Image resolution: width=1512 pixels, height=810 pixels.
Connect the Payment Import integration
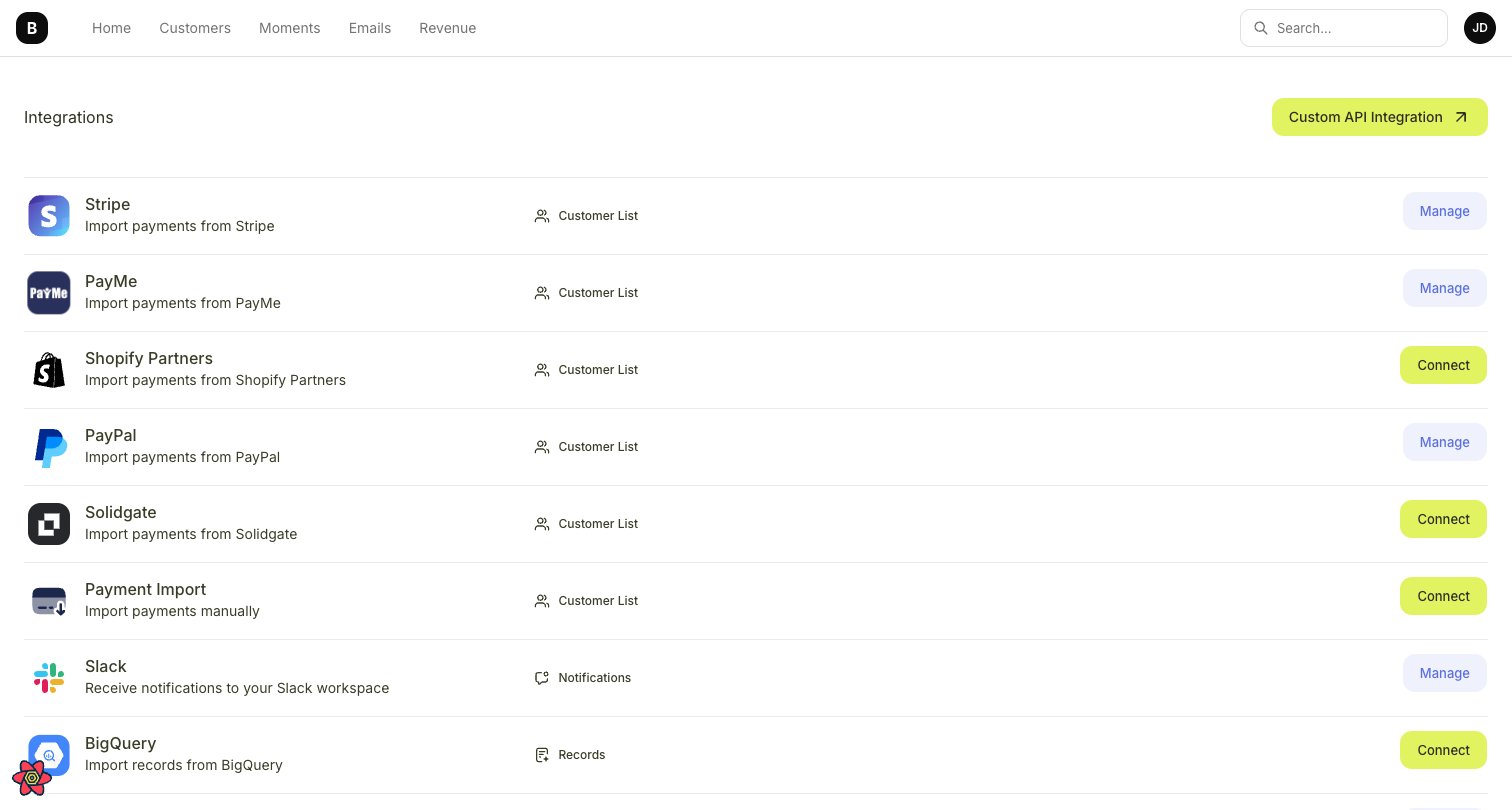coord(1443,596)
